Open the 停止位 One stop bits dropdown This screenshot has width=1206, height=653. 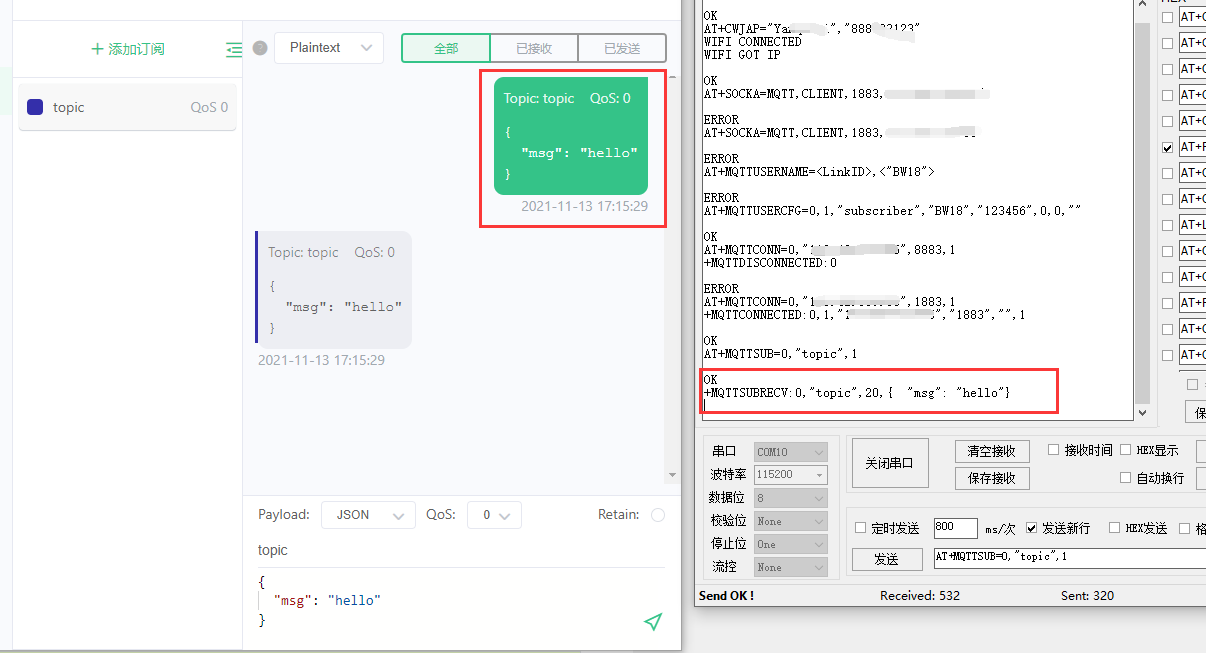pyautogui.click(x=791, y=544)
